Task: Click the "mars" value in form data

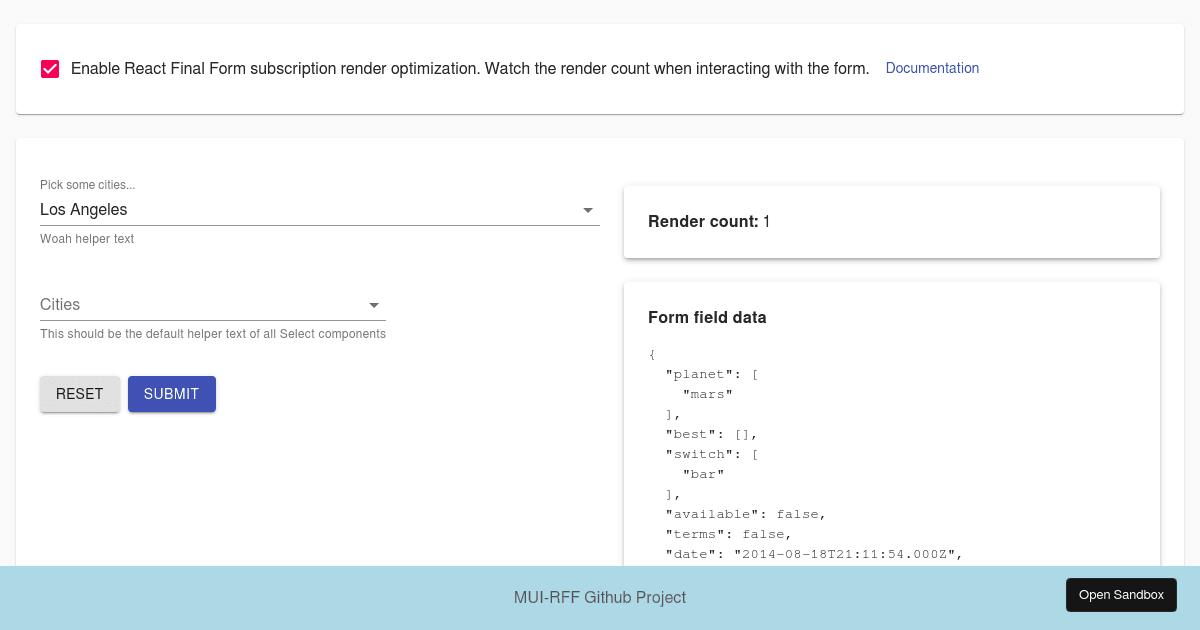Action: pyautogui.click(x=708, y=394)
